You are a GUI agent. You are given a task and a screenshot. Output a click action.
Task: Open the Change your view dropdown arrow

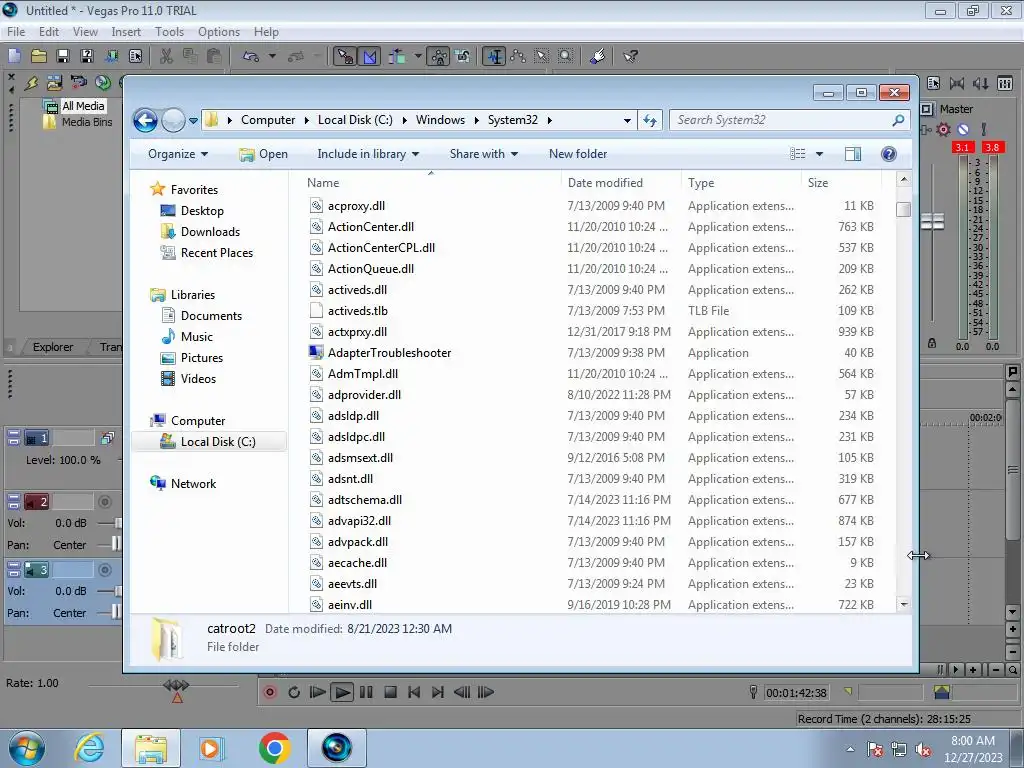pos(820,154)
